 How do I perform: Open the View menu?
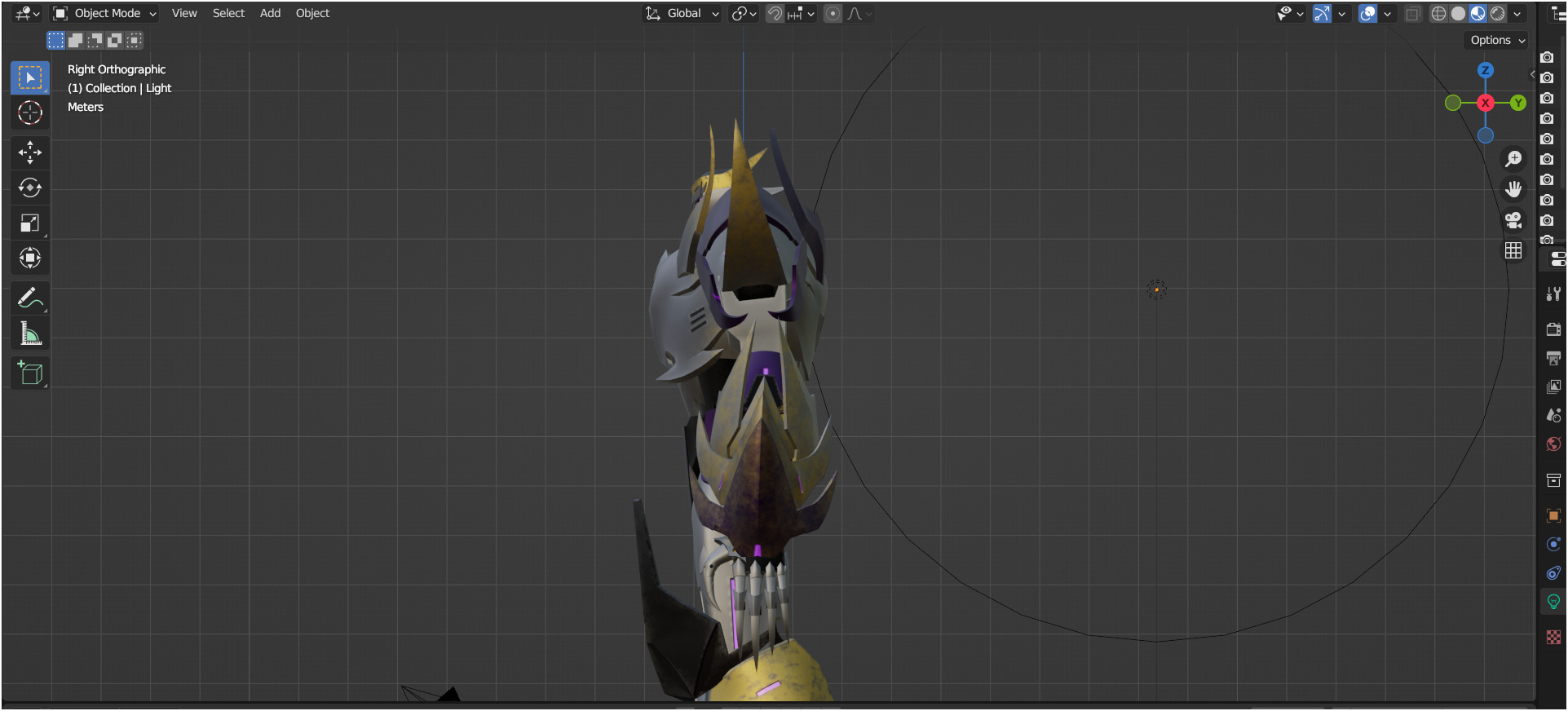[184, 13]
